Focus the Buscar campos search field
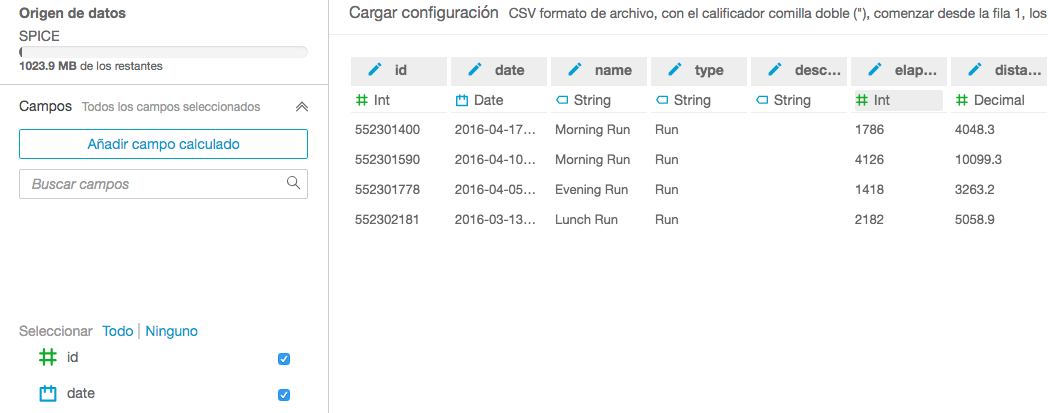Image resolution: width=1048 pixels, height=413 pixels. (150, 184)
